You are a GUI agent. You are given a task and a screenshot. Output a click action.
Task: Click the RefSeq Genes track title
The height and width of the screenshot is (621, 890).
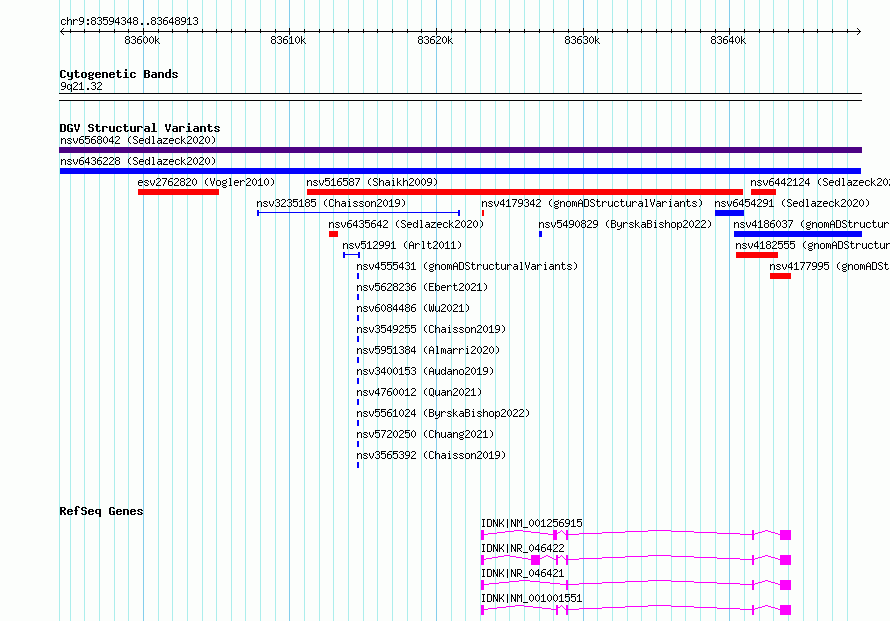coord(101,511)
